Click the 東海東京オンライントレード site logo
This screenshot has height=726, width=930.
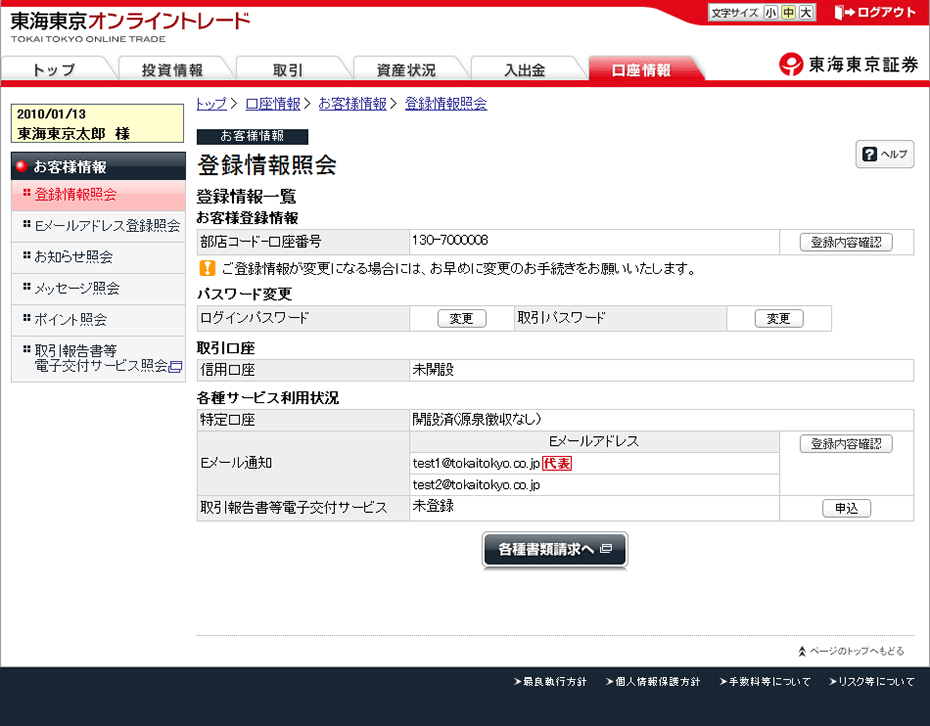pos(130,27)
